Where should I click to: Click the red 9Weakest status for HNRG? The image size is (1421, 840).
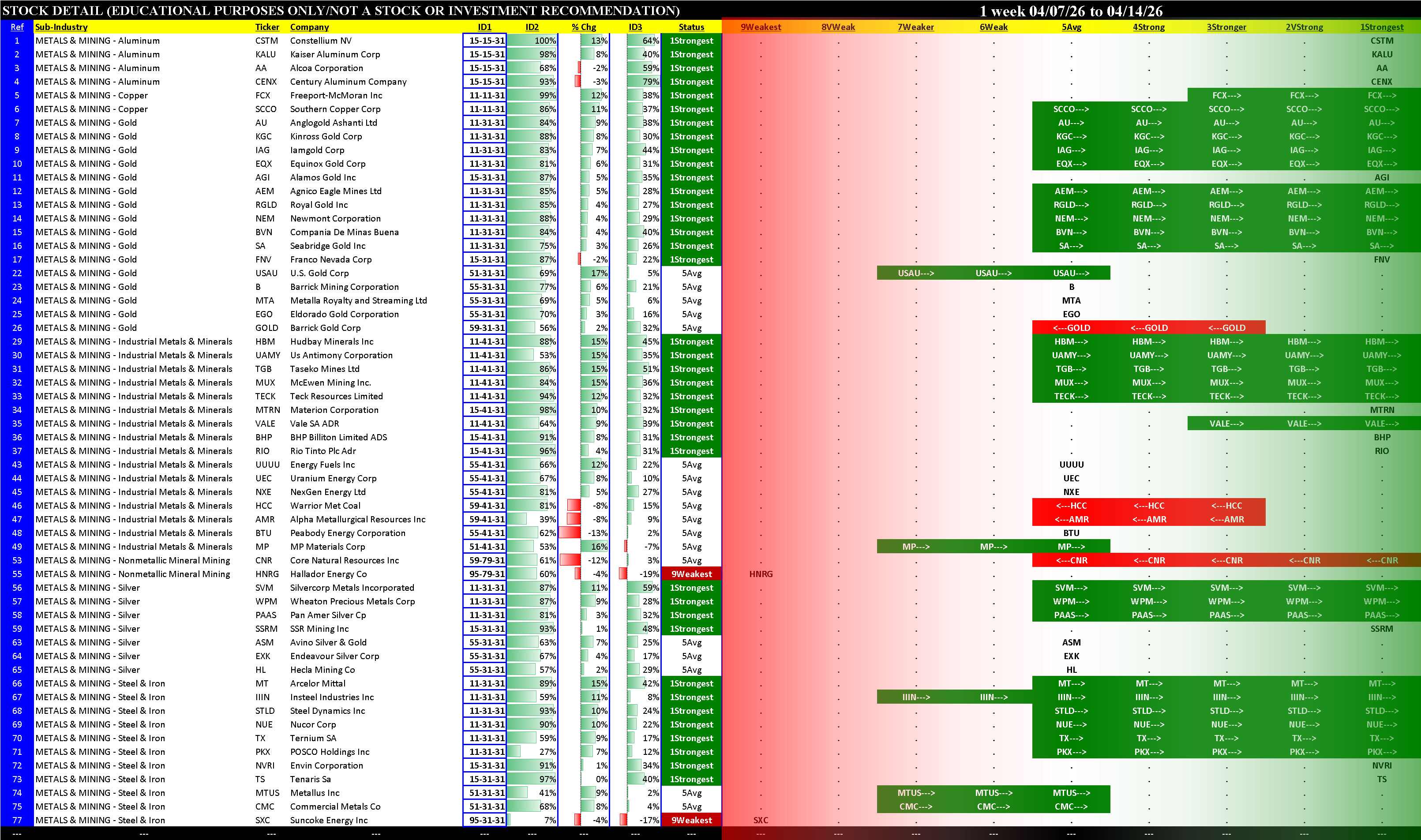tap(691, 574)
